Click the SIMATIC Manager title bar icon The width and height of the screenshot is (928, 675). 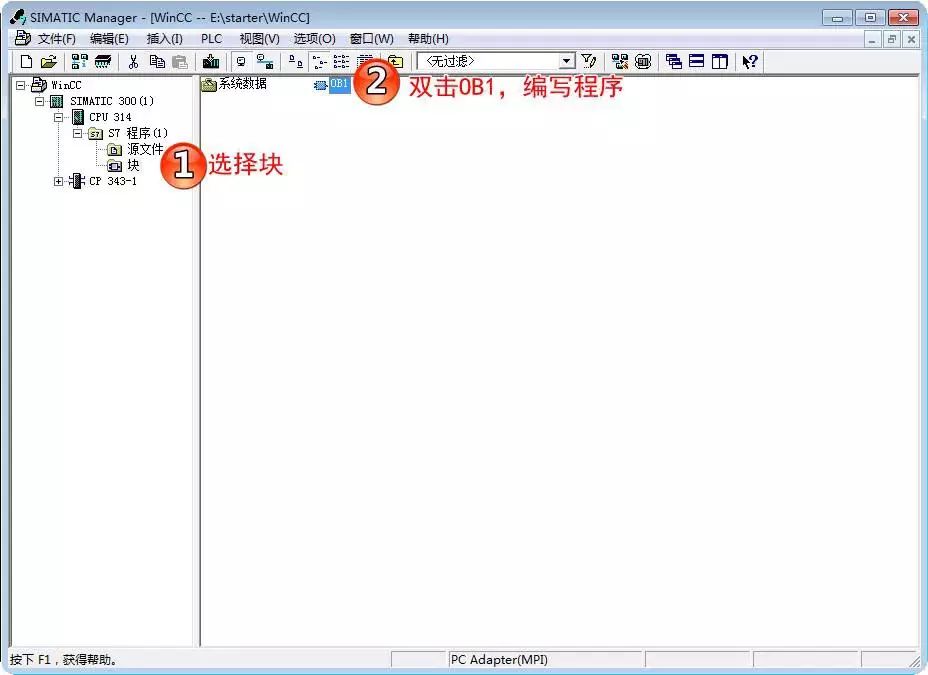pyautogui.click(x=18, y=17)
